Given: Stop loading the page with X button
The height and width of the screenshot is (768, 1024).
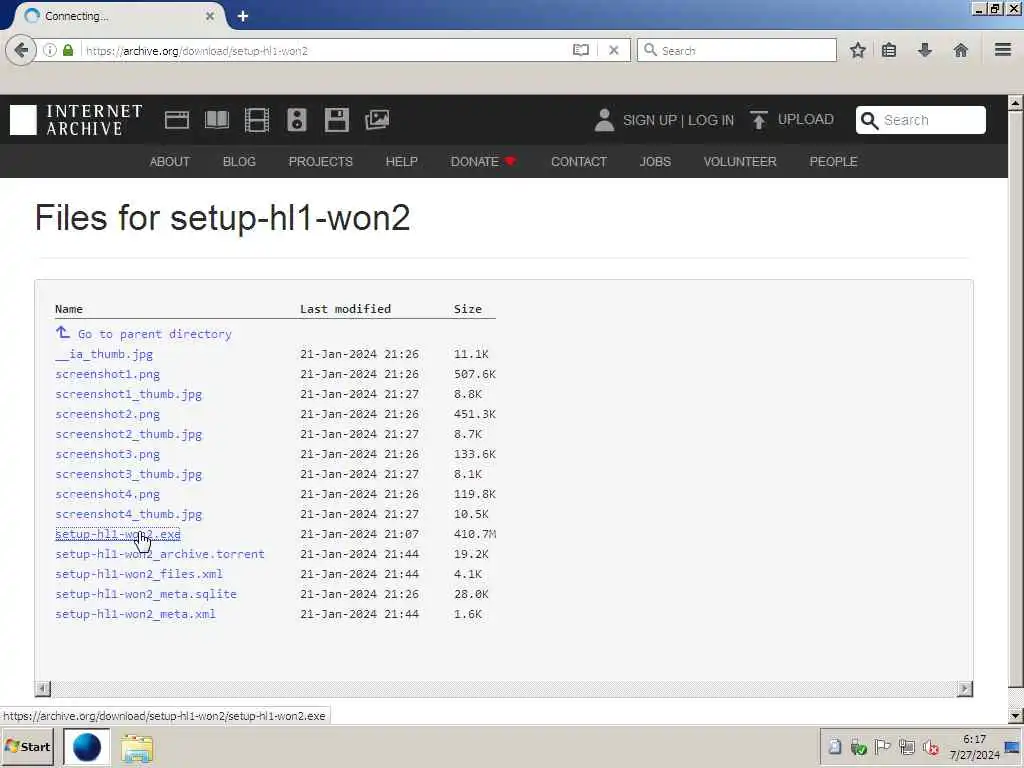Looking at the screenshot, I should [x=613, y=50].
